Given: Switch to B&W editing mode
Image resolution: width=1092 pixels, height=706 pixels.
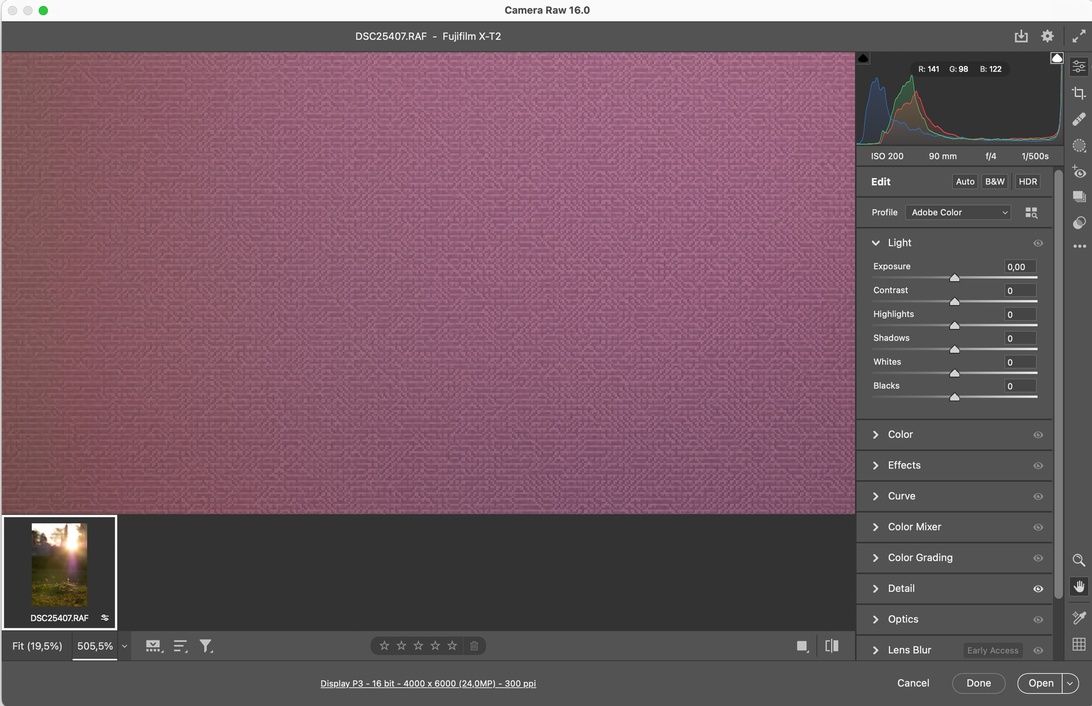Looking at the screenshot, I should point(995,182).
